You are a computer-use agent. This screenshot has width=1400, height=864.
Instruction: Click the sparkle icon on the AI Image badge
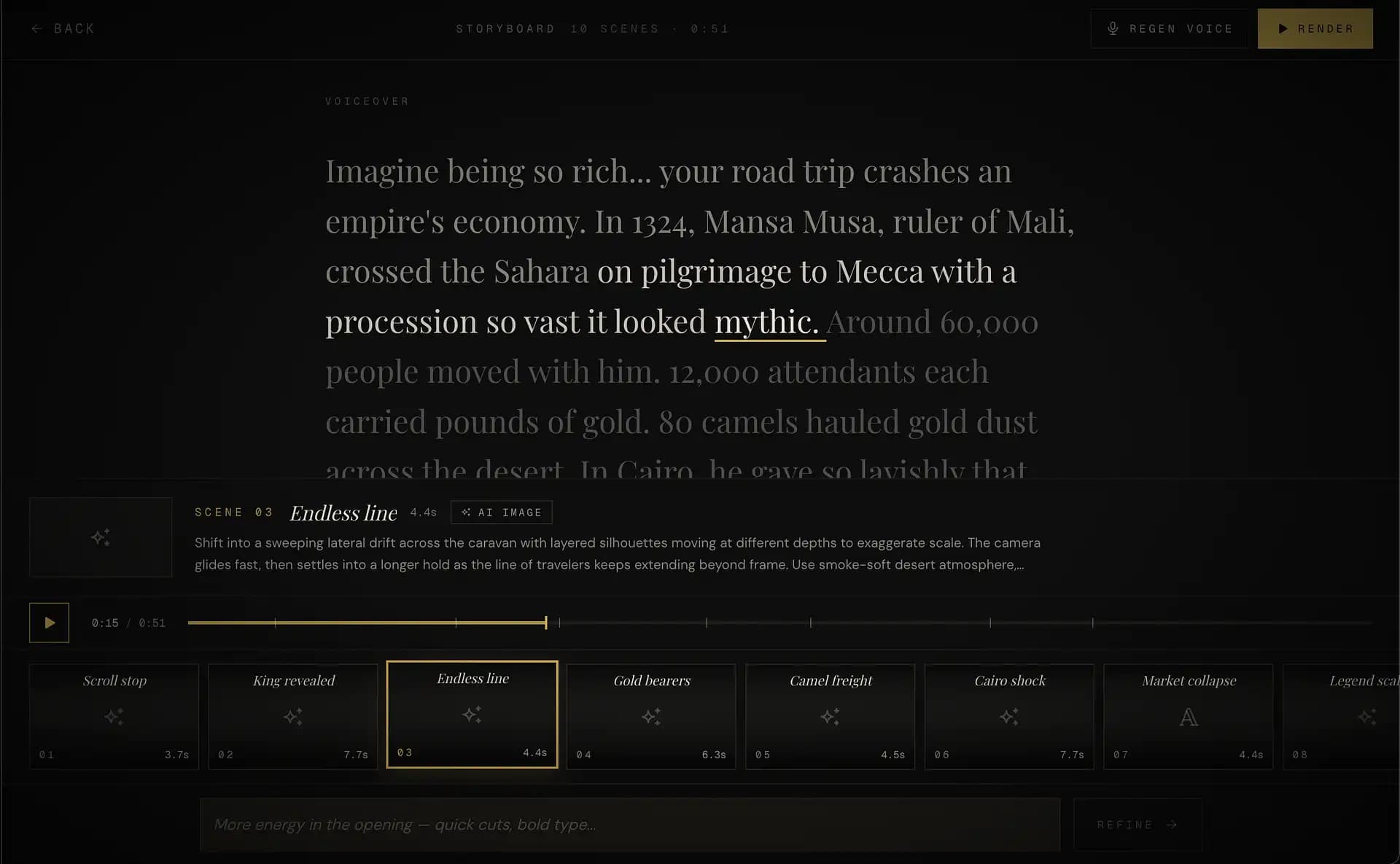coord(466,512)
